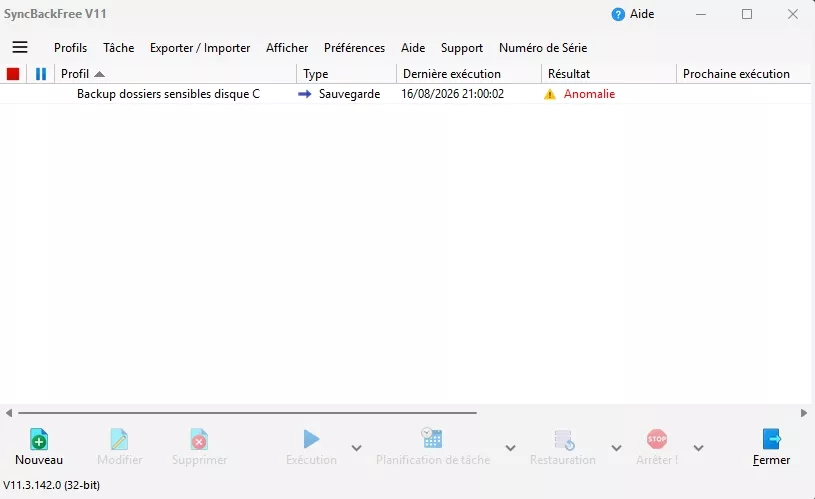Minimize the SyncBackFree window

coord(701,15)
